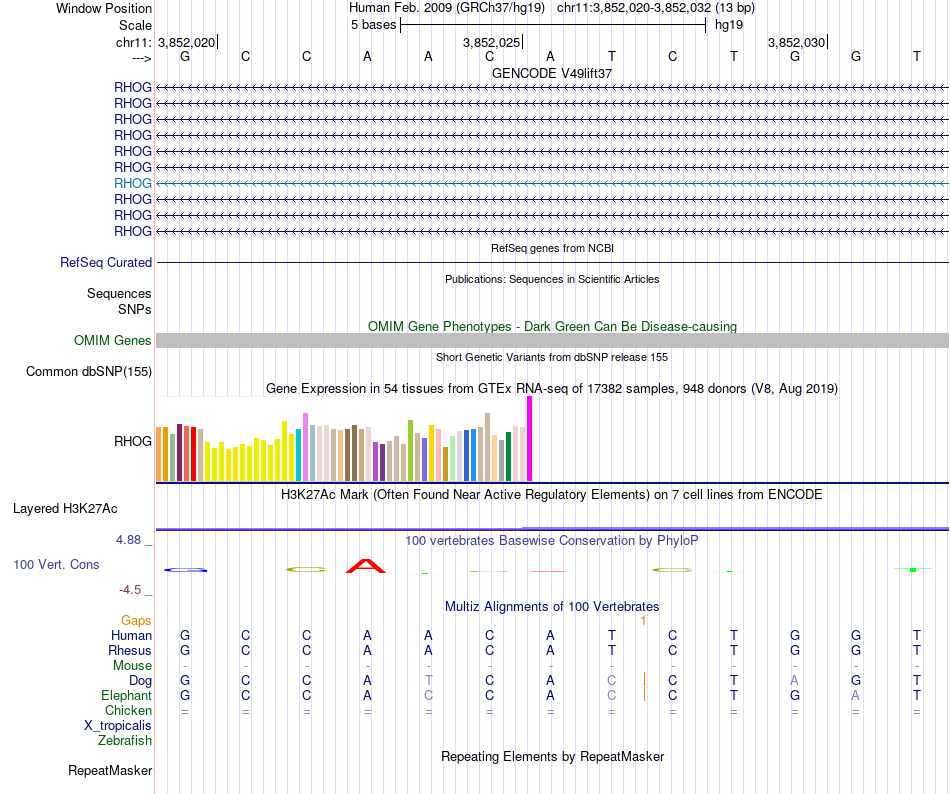Open the OMIM Genes track label
This screenshot has height=794, width=950.
(x=112, y=340)
